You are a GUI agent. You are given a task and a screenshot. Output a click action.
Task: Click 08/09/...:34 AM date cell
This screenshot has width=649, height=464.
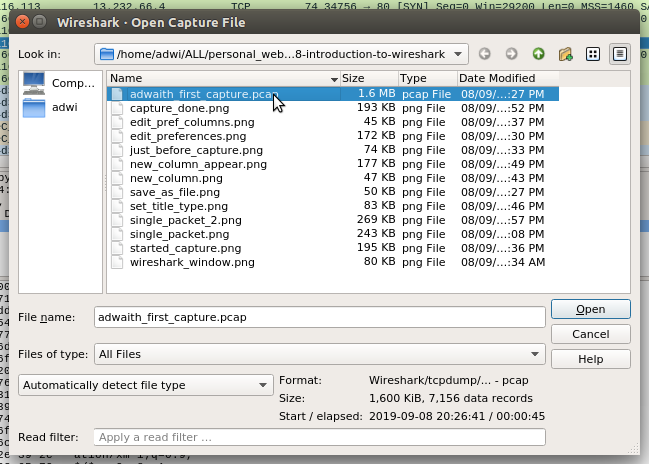click(x=503, y=262)
